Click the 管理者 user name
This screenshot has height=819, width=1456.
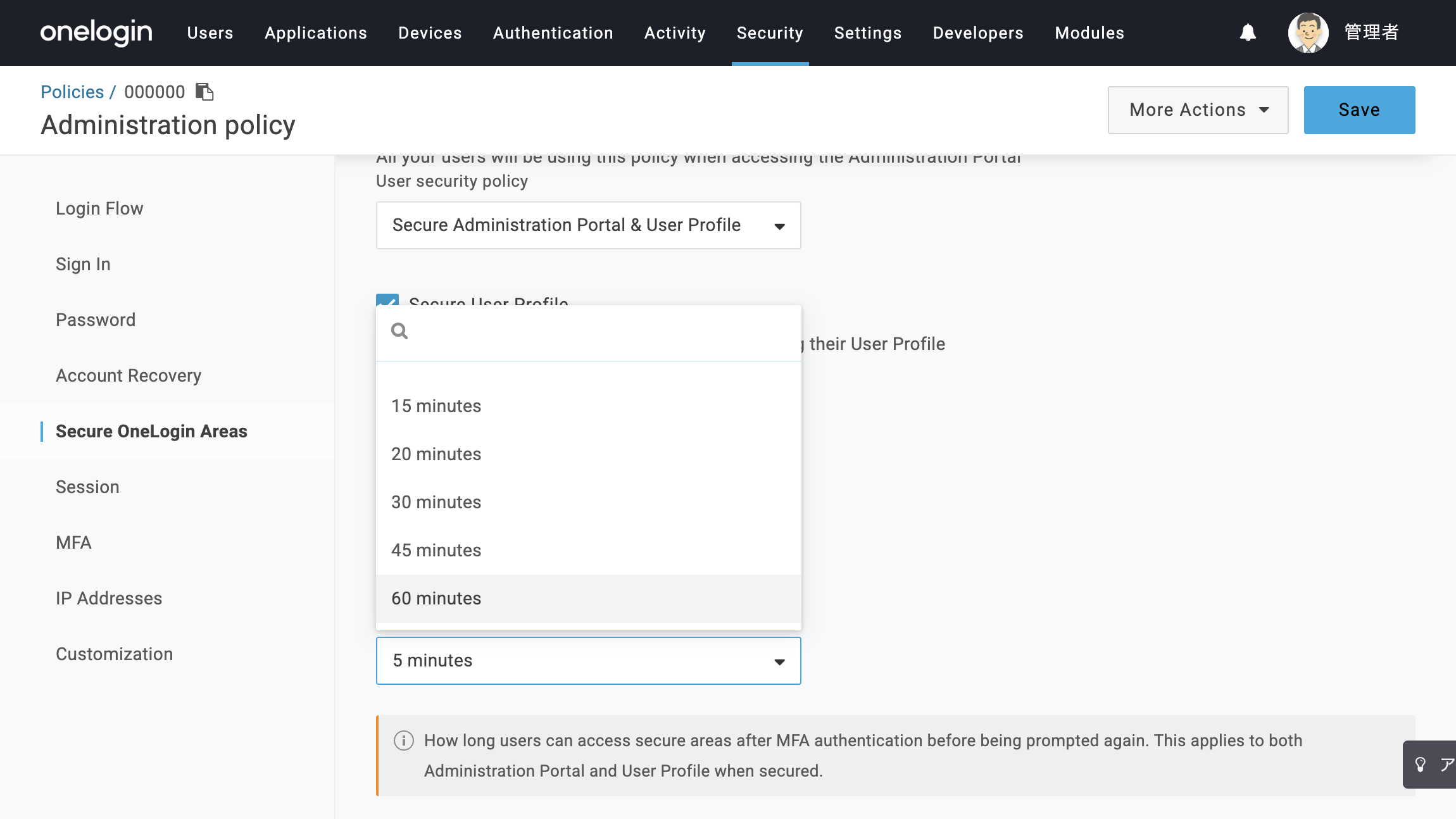1372,32
